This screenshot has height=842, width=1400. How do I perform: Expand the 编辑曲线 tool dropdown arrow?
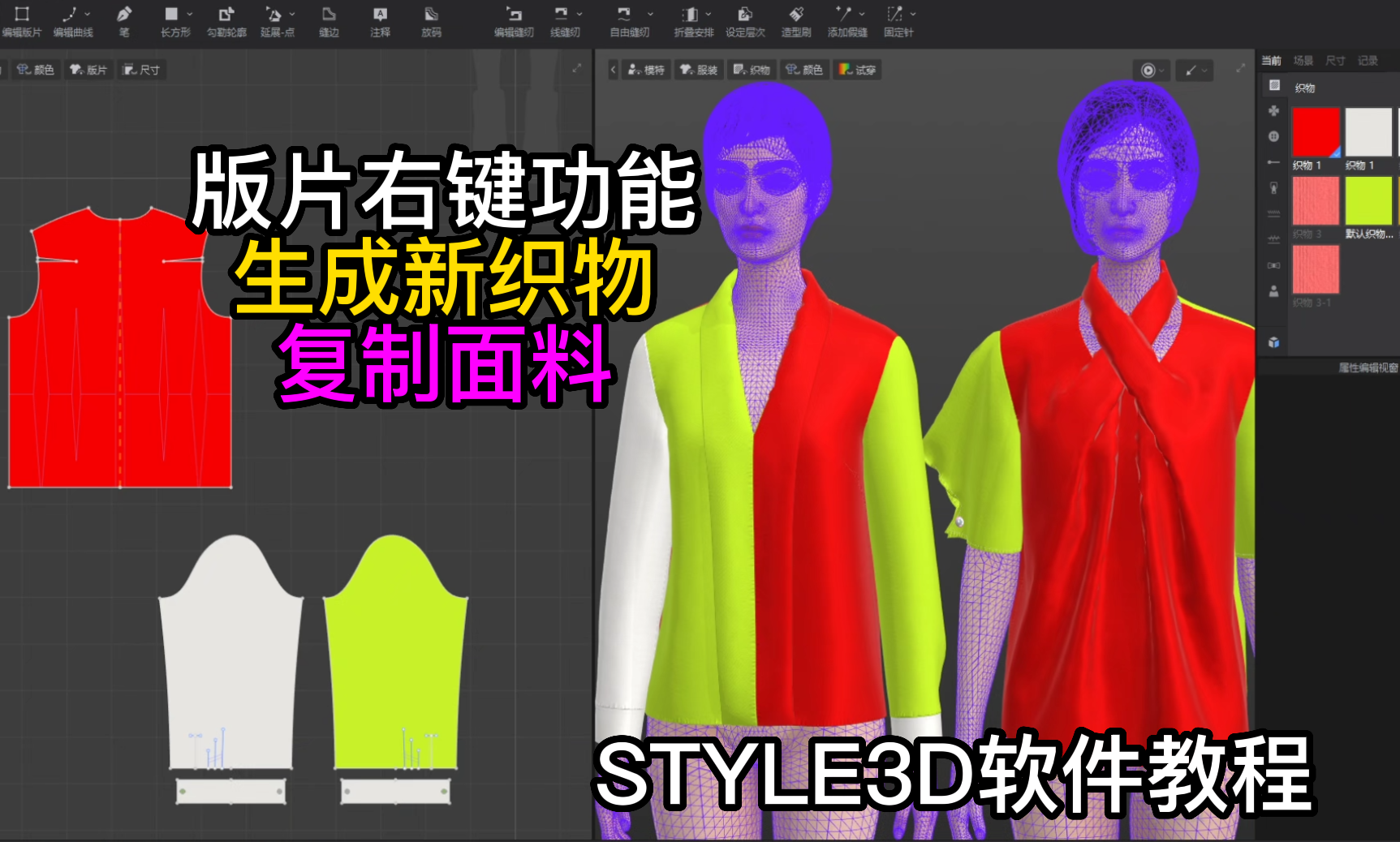click(x=87, y=14)
